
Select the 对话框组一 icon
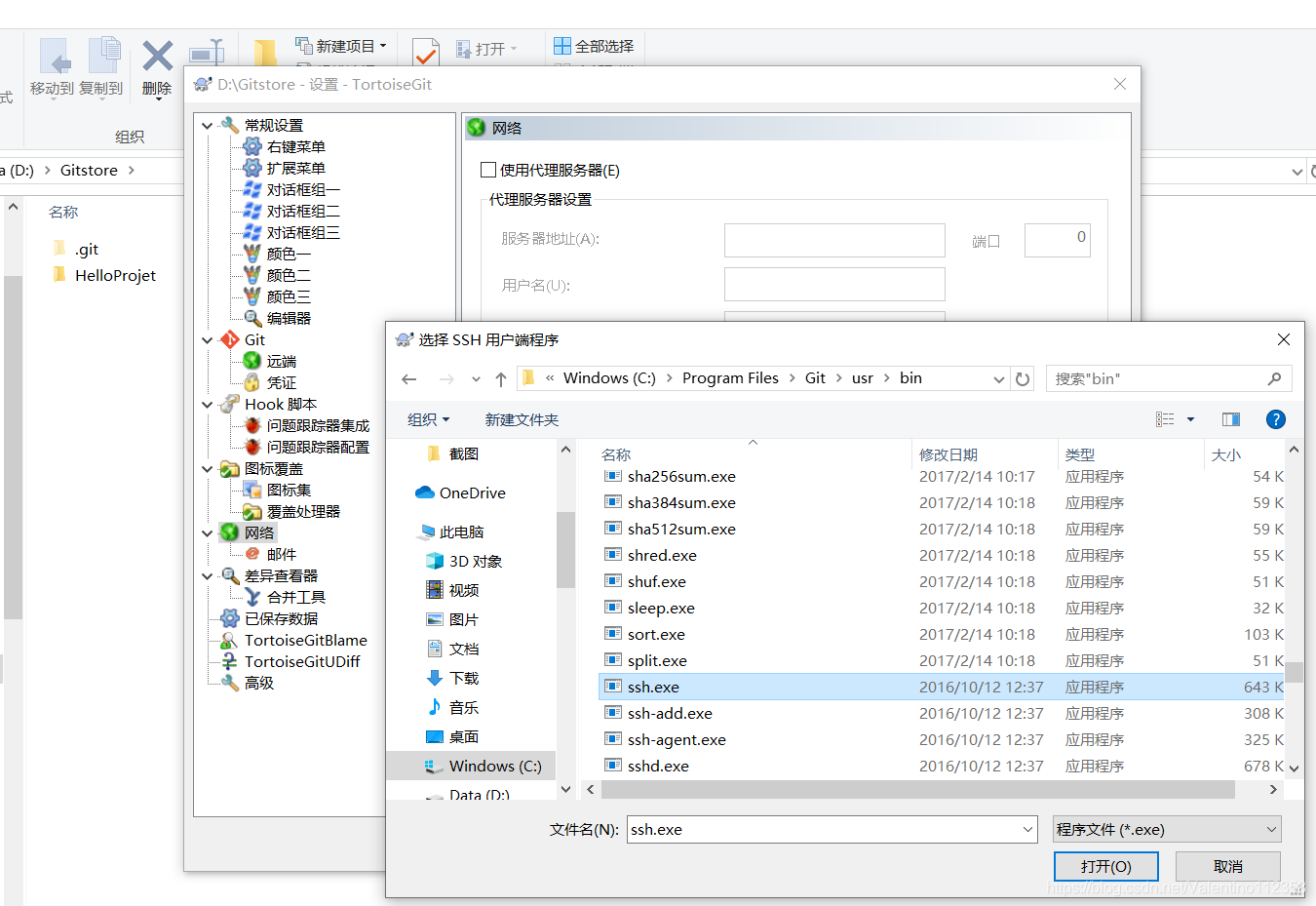(x=252, y=189)
